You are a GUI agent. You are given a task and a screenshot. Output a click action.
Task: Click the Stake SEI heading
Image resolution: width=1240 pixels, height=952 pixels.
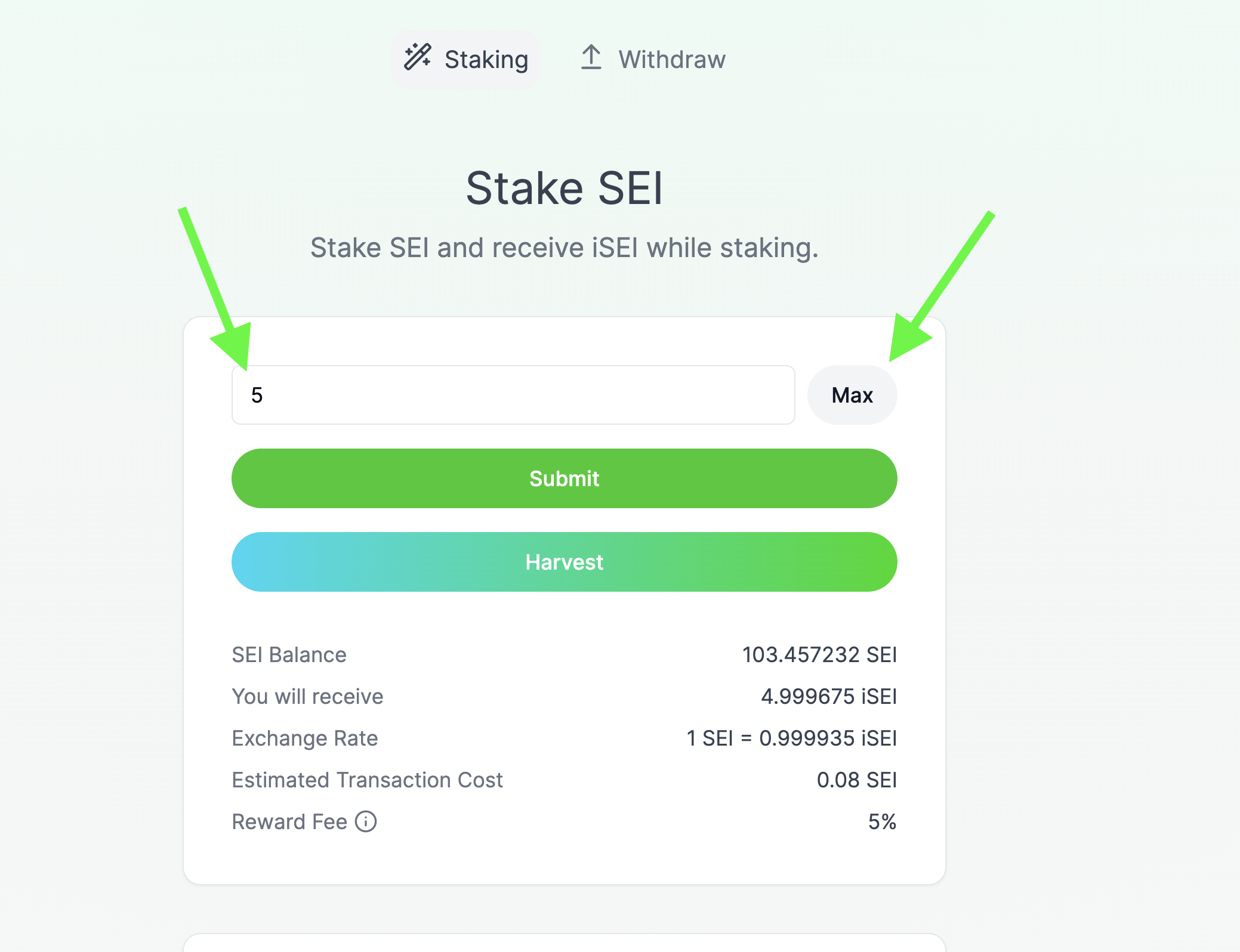[564, 188]
